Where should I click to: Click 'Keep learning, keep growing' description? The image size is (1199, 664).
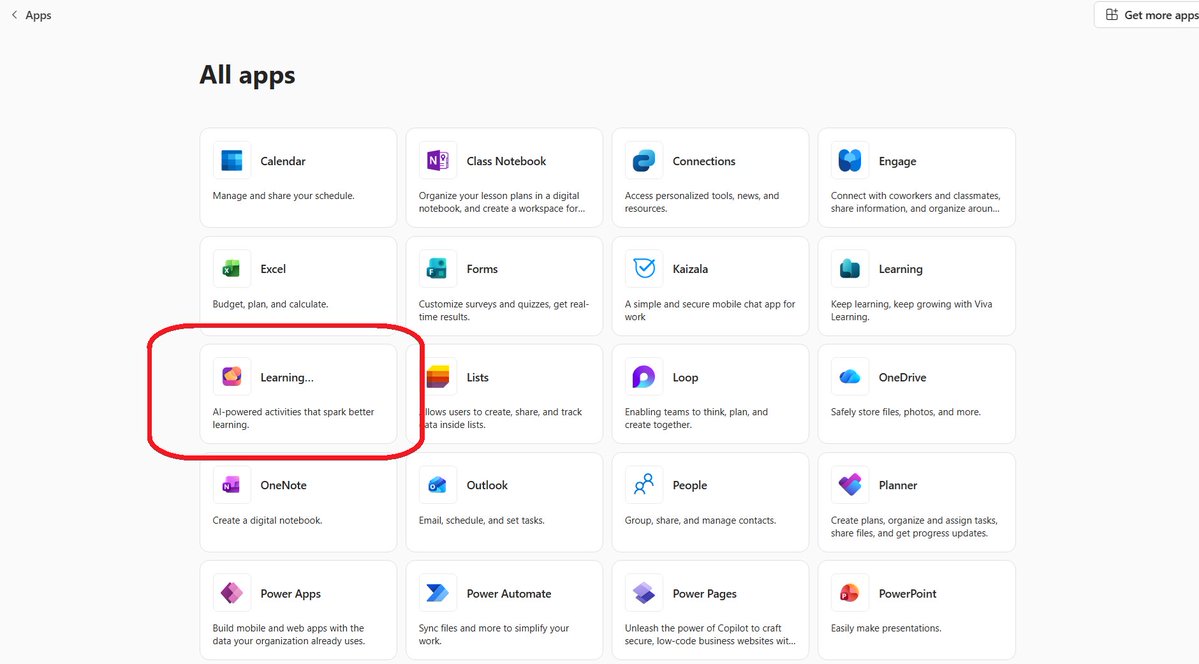tap(911, 310)
